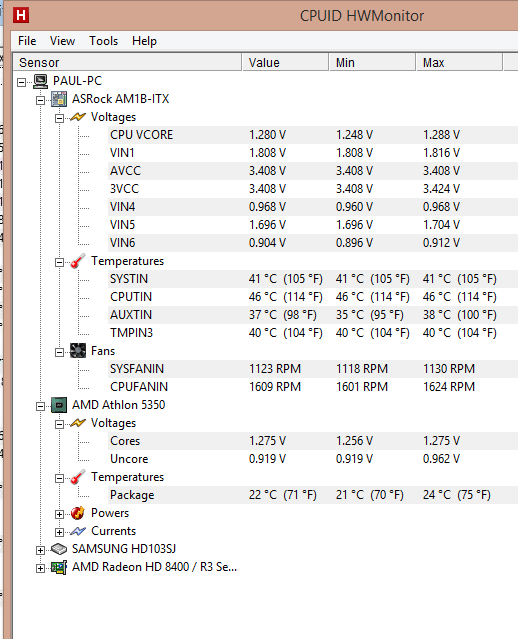Screen dimensions: 518x639
Task: Expand the SAMSUNG HD103SJ node
Action: pos(40,550)
